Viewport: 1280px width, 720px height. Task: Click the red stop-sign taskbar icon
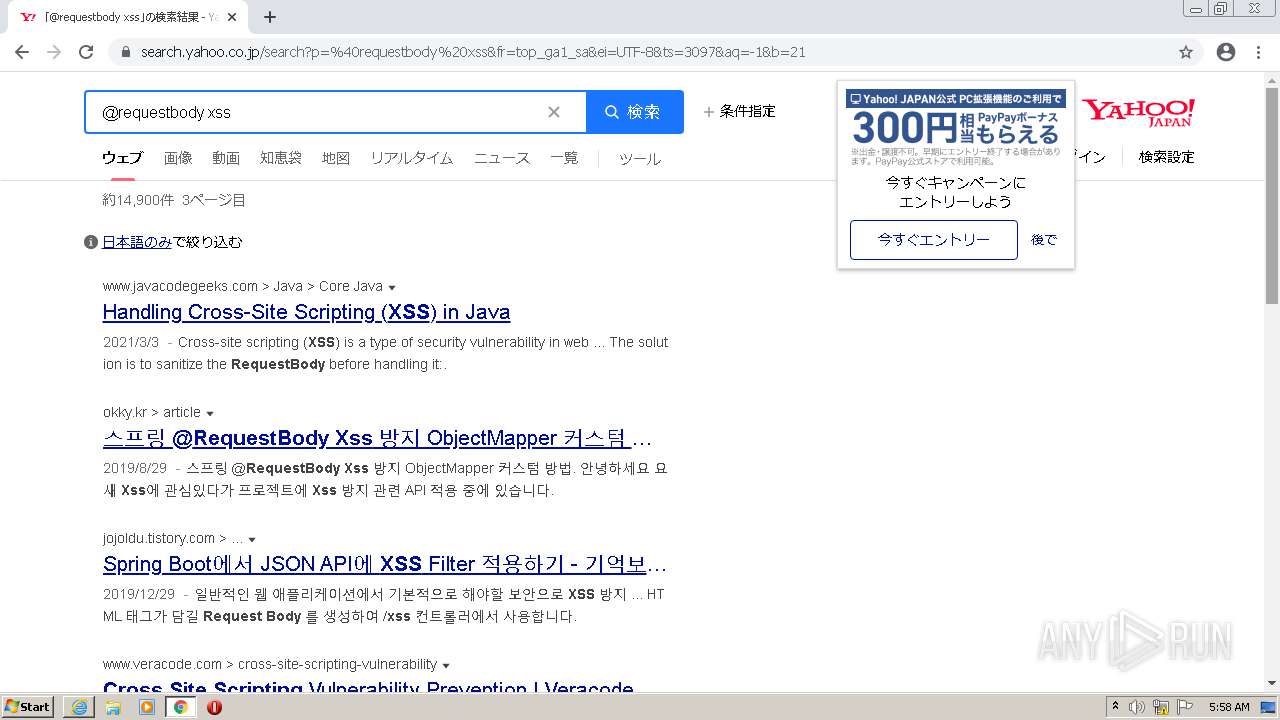click(x=214, y=707)
